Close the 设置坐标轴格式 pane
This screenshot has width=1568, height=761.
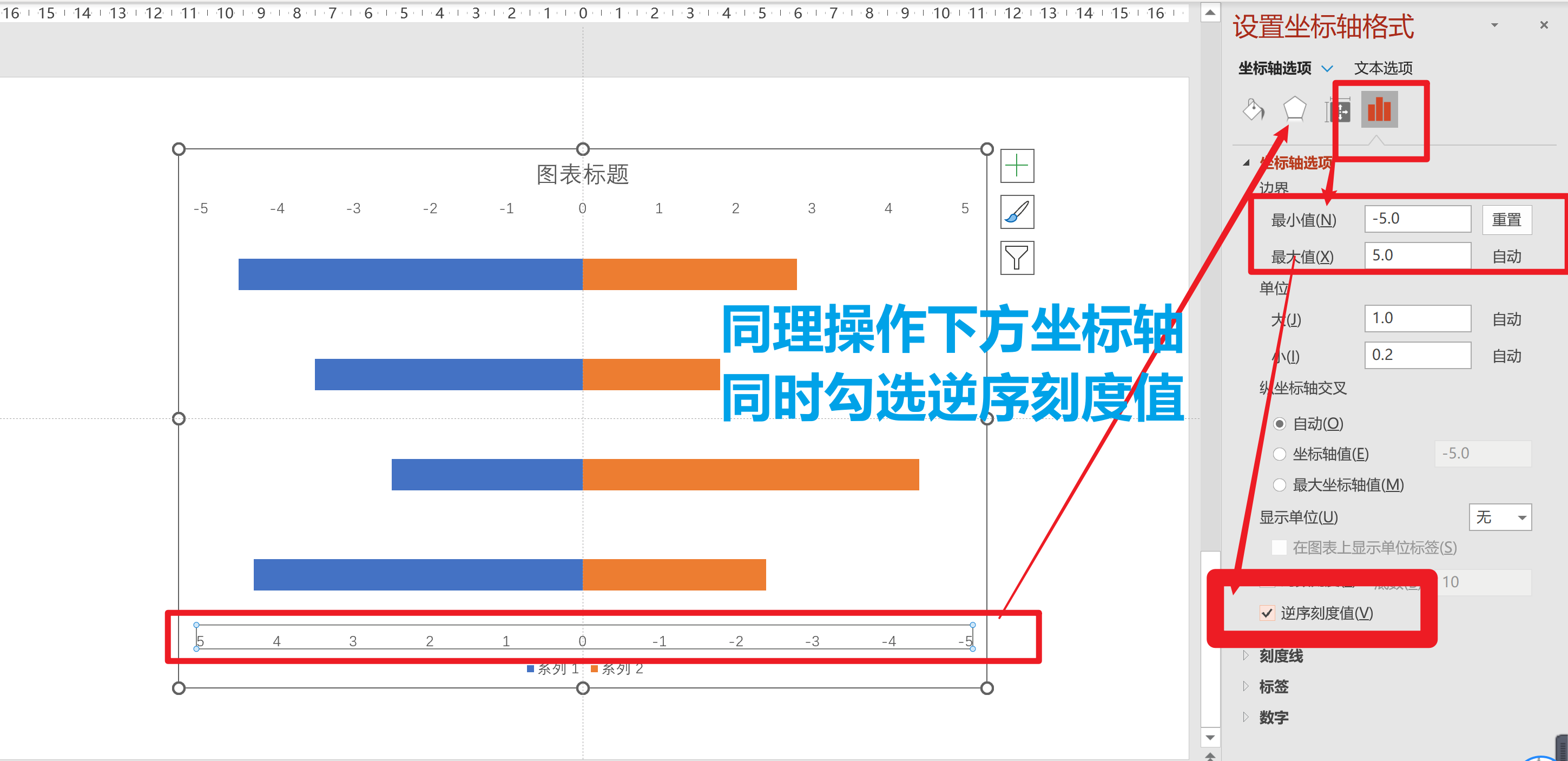coord(1544,25)
